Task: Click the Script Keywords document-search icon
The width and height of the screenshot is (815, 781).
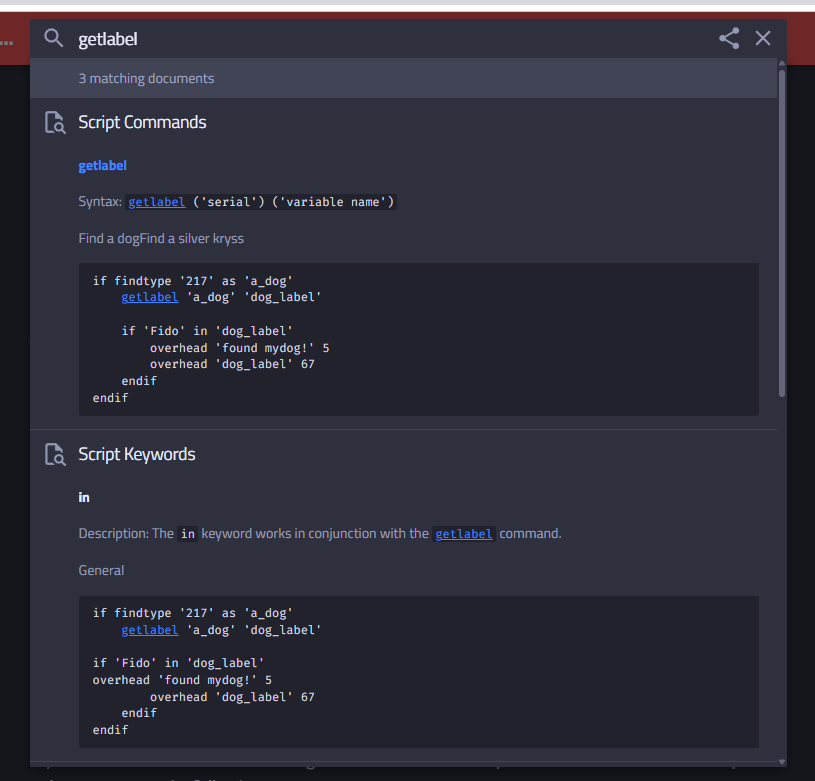Action: tap(55, 454)
